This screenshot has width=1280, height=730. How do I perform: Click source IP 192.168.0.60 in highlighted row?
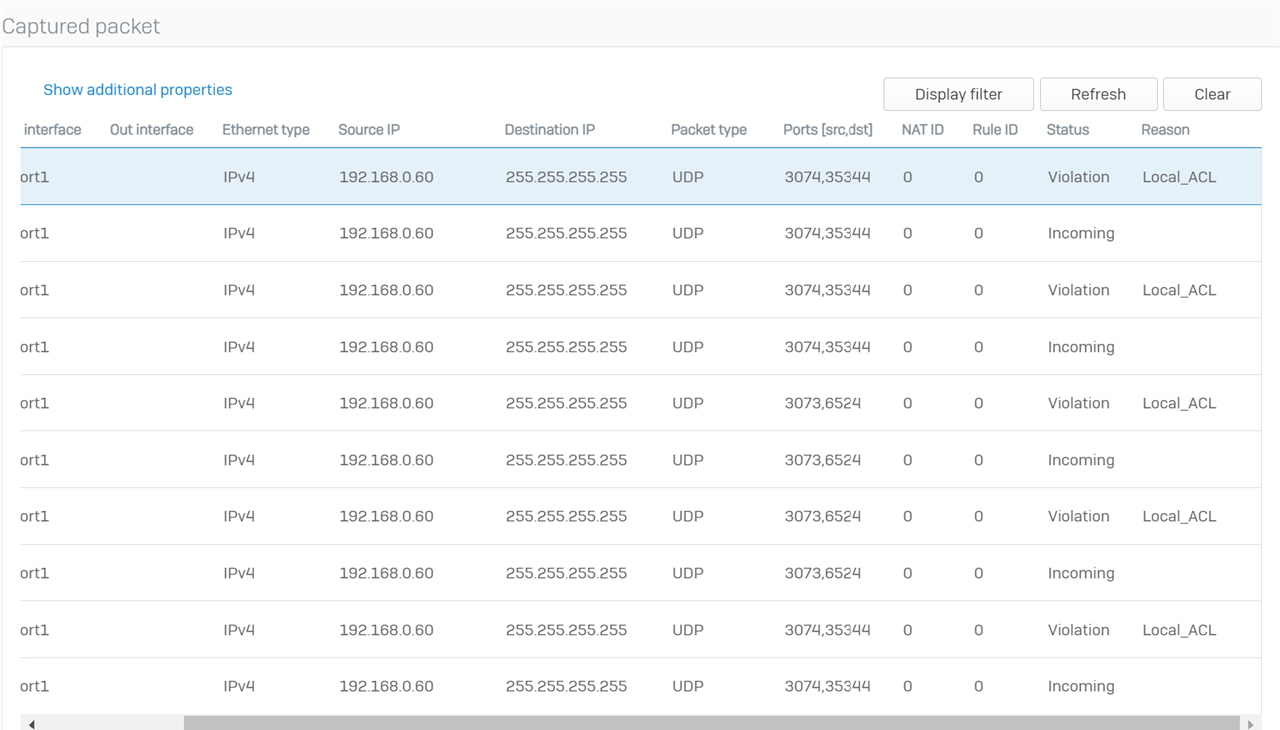point(386,177)
